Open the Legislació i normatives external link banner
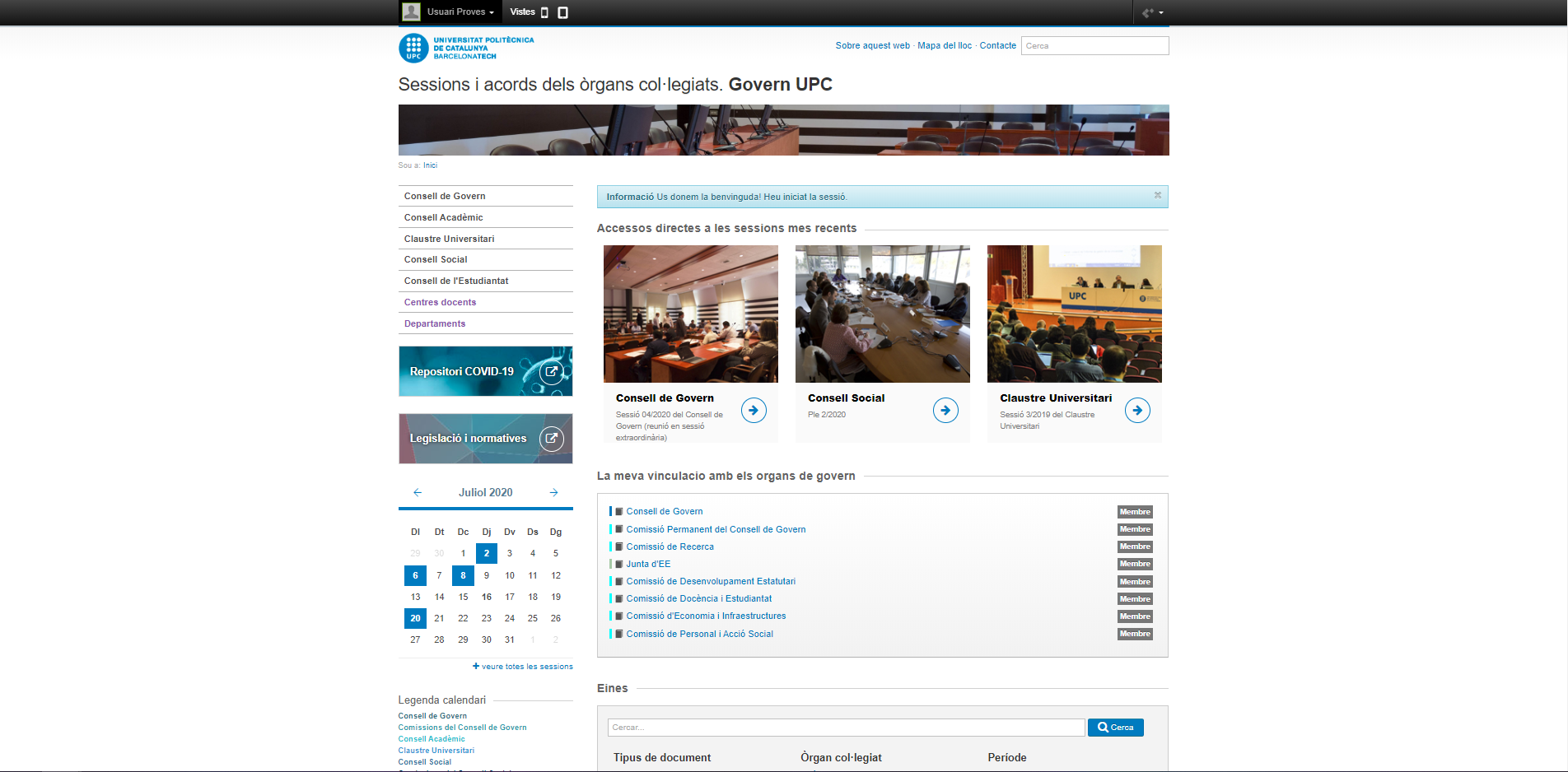 coord(485,439)
